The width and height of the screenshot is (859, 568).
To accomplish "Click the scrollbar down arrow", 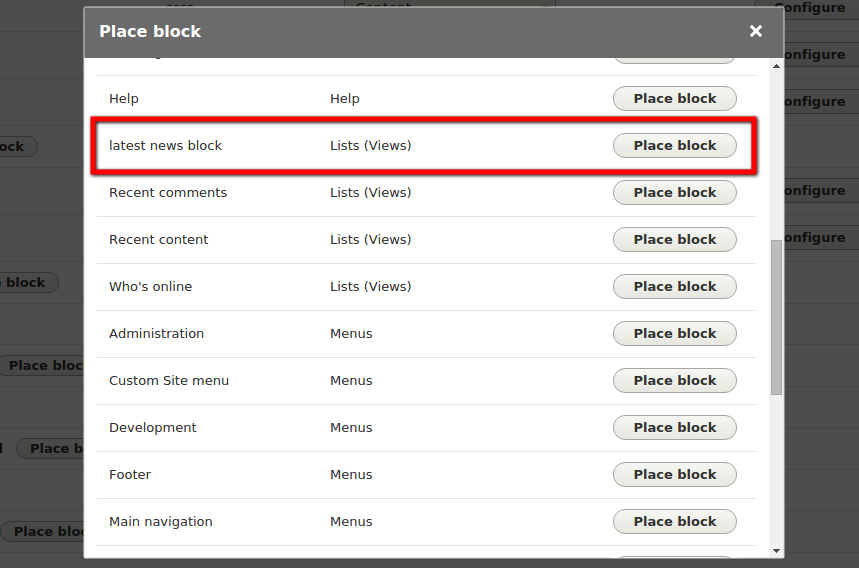I will pyautogui.click(x=776, y=551).
